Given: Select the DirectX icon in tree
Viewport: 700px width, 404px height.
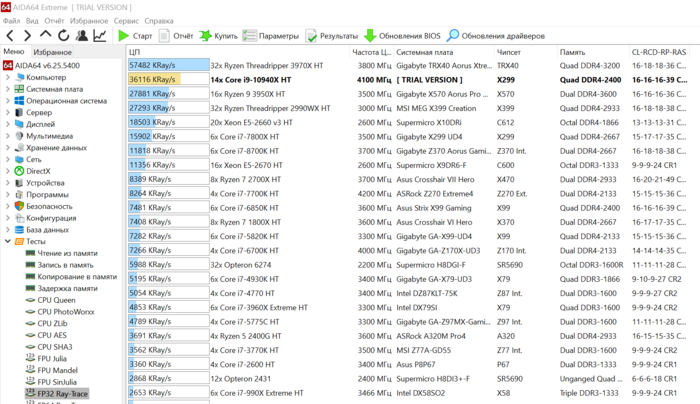Looking at the screenshot, I should (x=19, y=171).
